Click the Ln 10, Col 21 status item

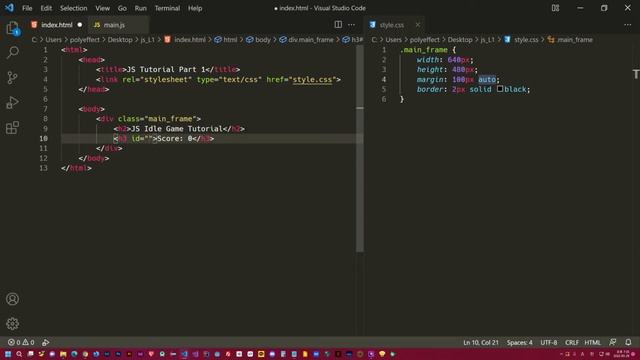pos(481,342)
